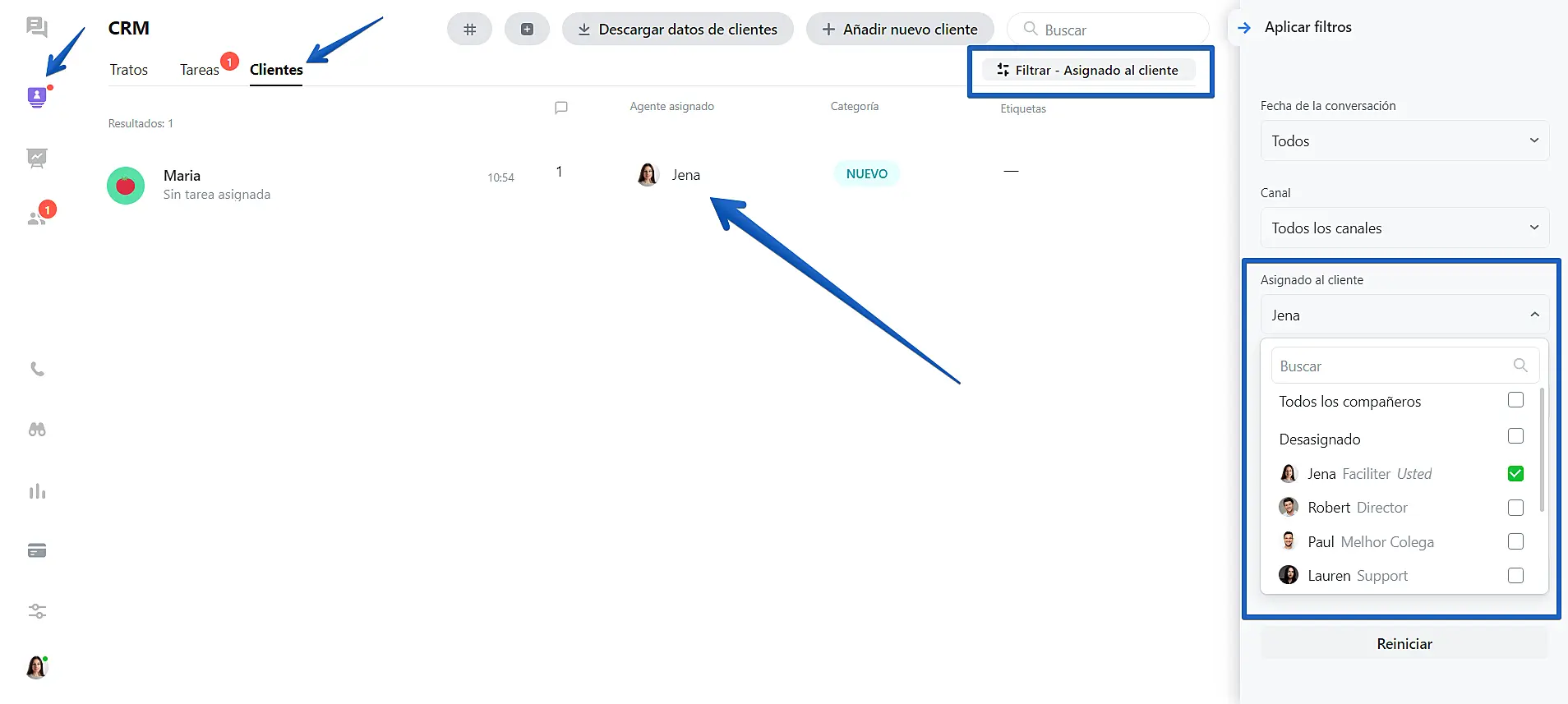Viewport: 1568px width, 704px height.
Task: Open the Canal dropdown Todos los canales
Action: point(1404,228)
